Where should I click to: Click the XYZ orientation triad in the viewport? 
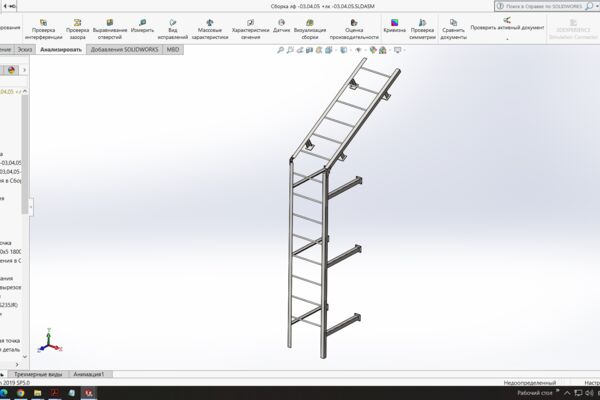pos(50,341)
